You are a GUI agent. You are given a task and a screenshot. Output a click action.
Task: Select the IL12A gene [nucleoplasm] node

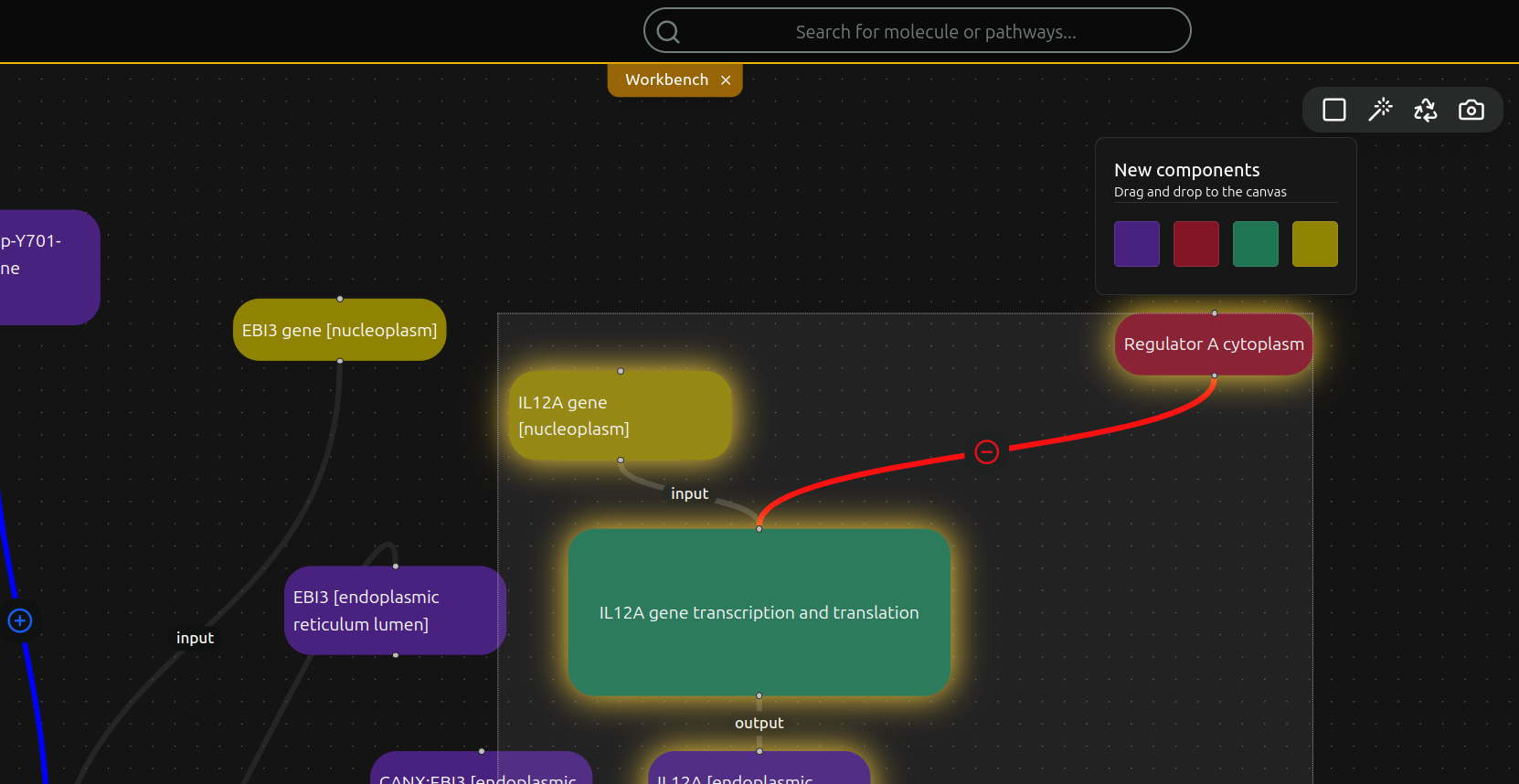[x=621, y=416]
